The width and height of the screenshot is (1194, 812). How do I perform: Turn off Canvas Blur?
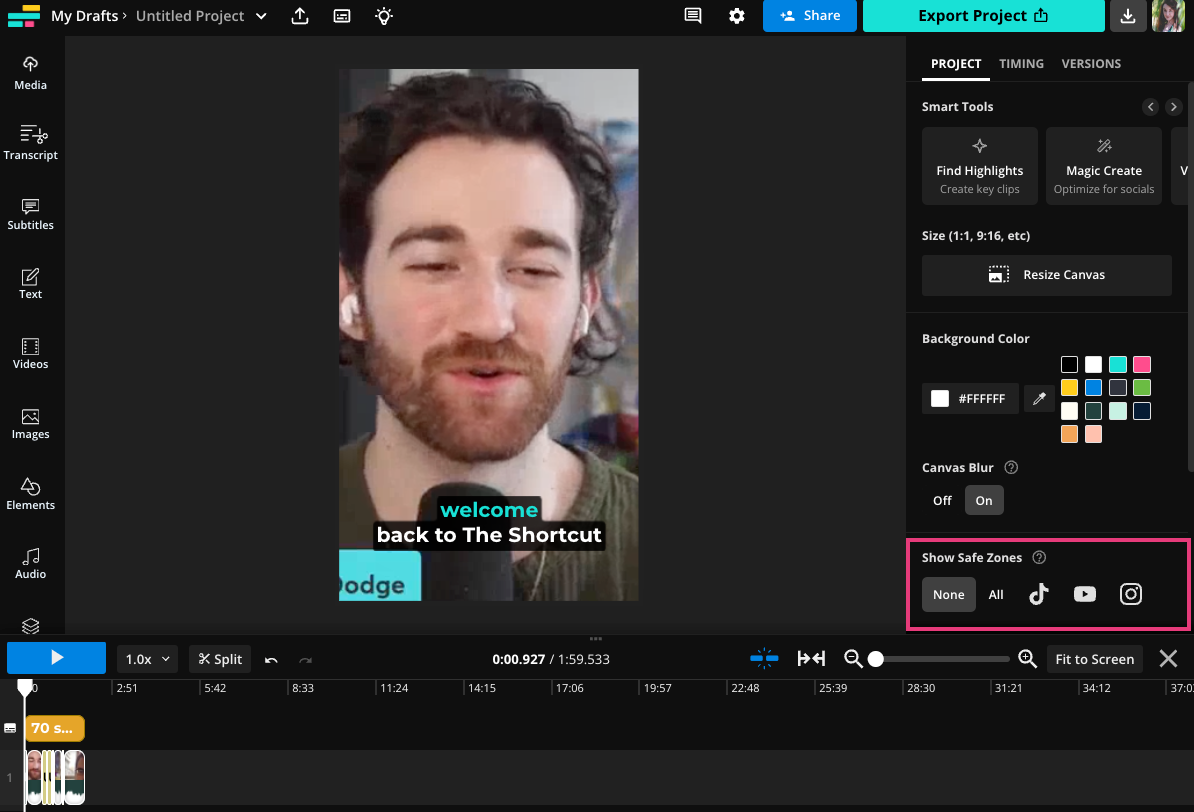pos(941,500)
